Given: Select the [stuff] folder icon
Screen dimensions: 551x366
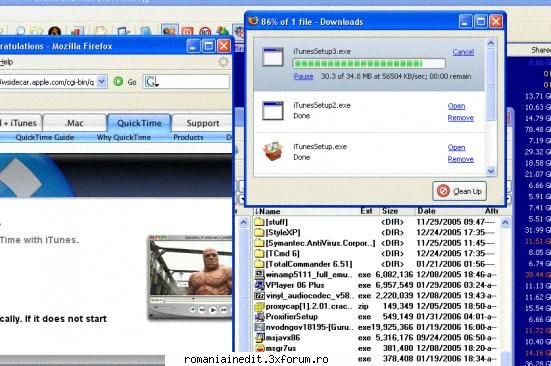Looking at the screenshot, I should pos(259,222).
